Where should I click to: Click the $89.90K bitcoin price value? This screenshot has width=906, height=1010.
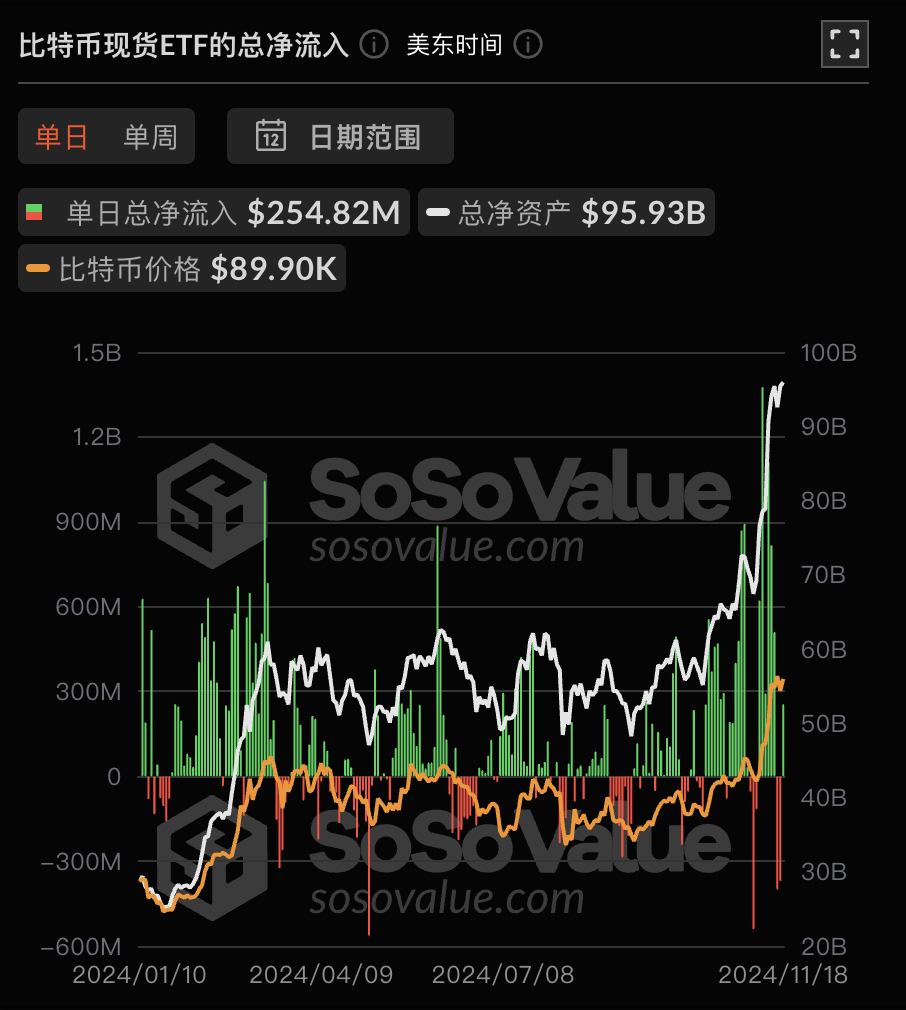274,268
